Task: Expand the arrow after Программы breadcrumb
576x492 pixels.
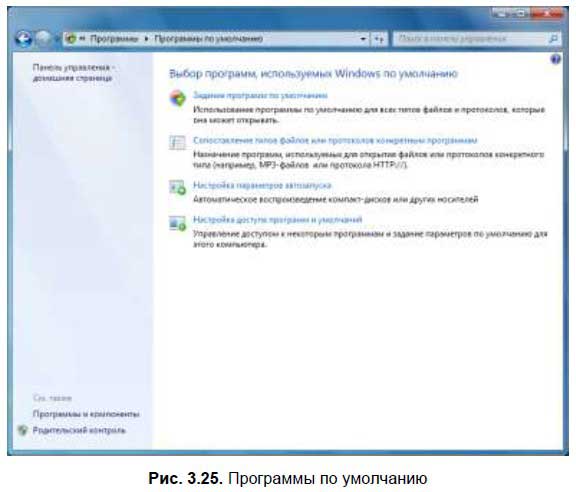Action: pos(146,39)
